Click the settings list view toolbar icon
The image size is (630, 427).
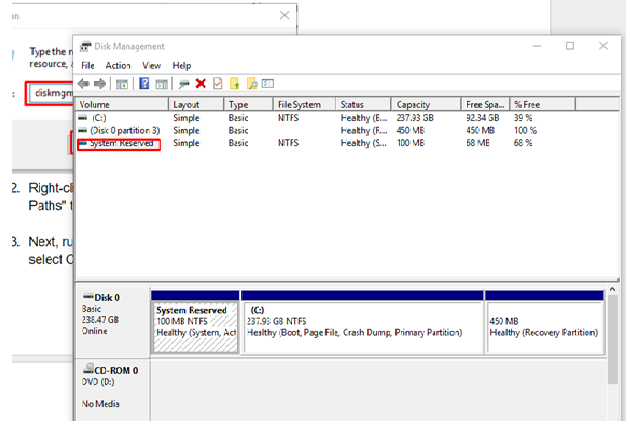tap(268, 84)
